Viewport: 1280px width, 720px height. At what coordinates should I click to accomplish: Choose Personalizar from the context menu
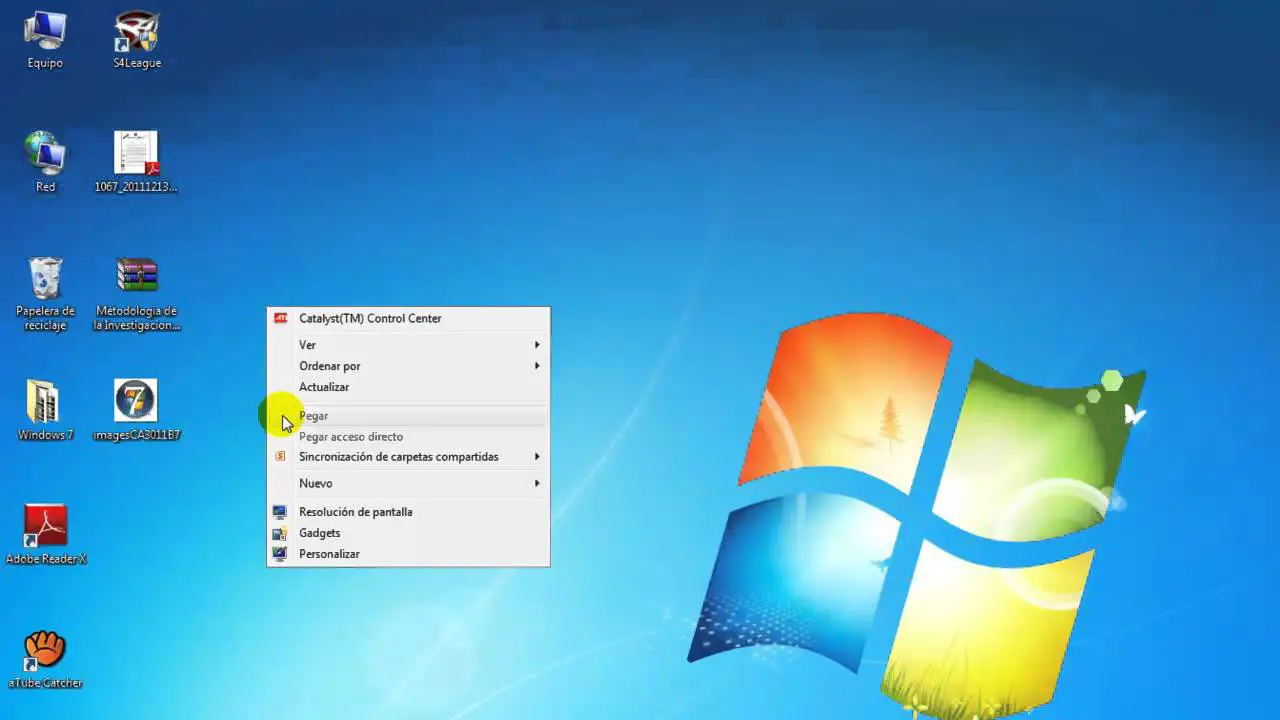tap(408, 554)
